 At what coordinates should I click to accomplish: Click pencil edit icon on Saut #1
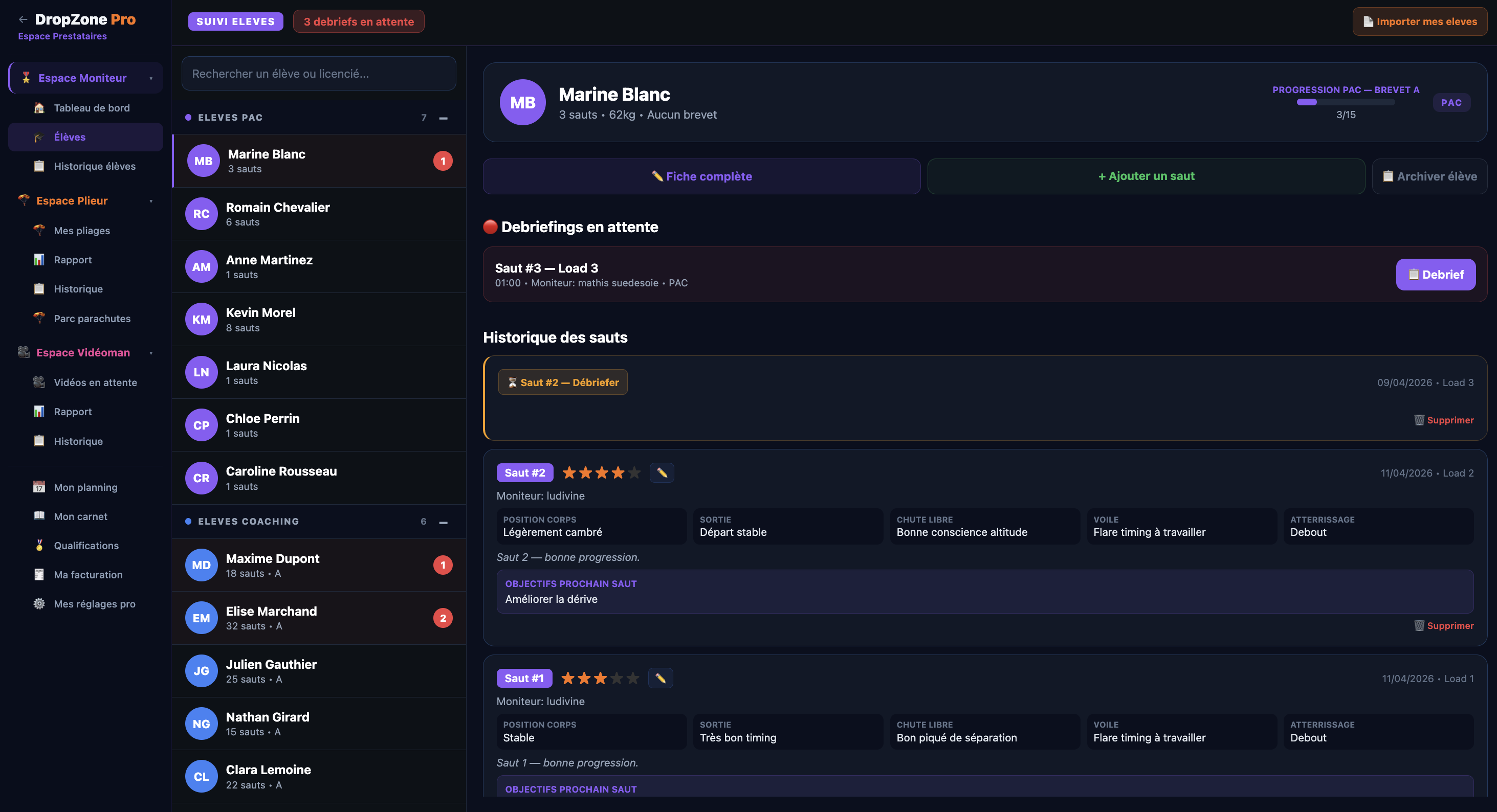tap(660, 678)
